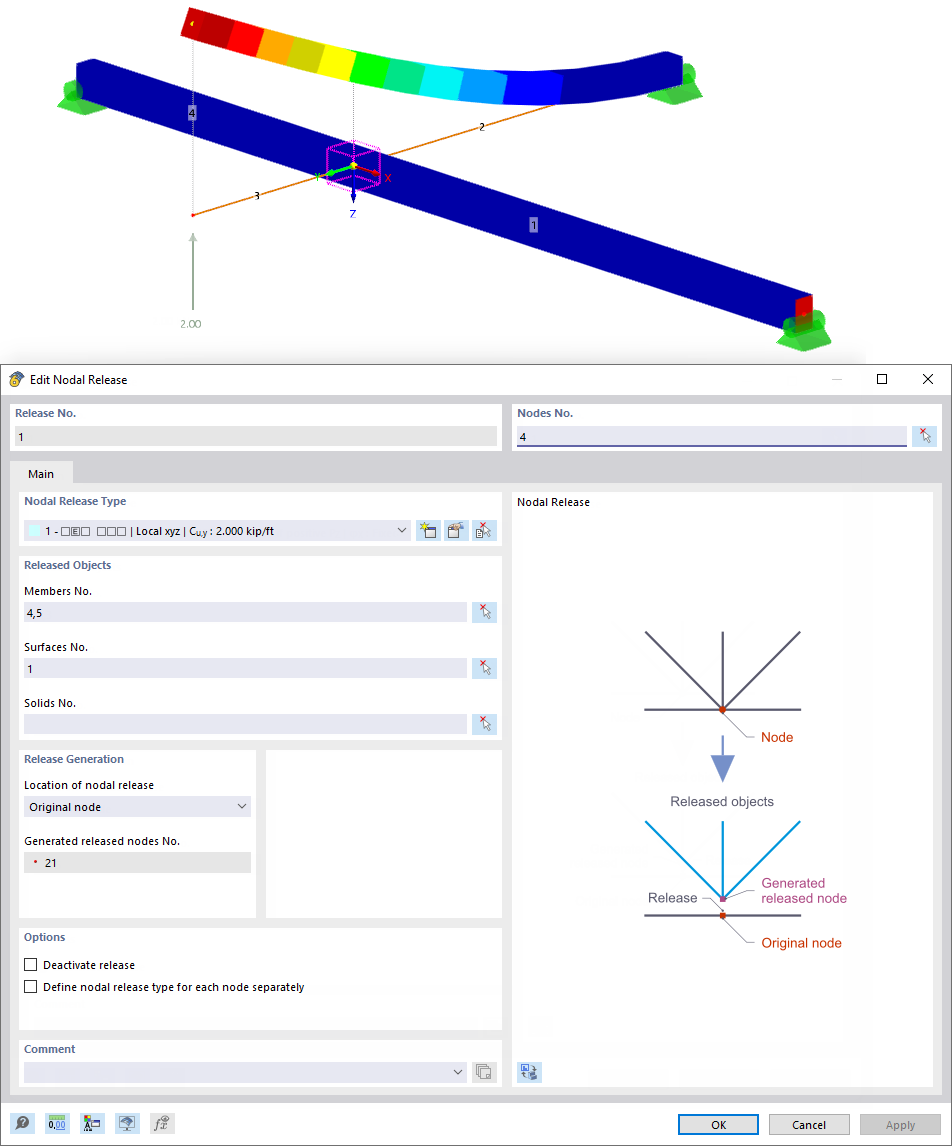
Task: Expand the Comment dropdown list
Action: point(458,1071)
